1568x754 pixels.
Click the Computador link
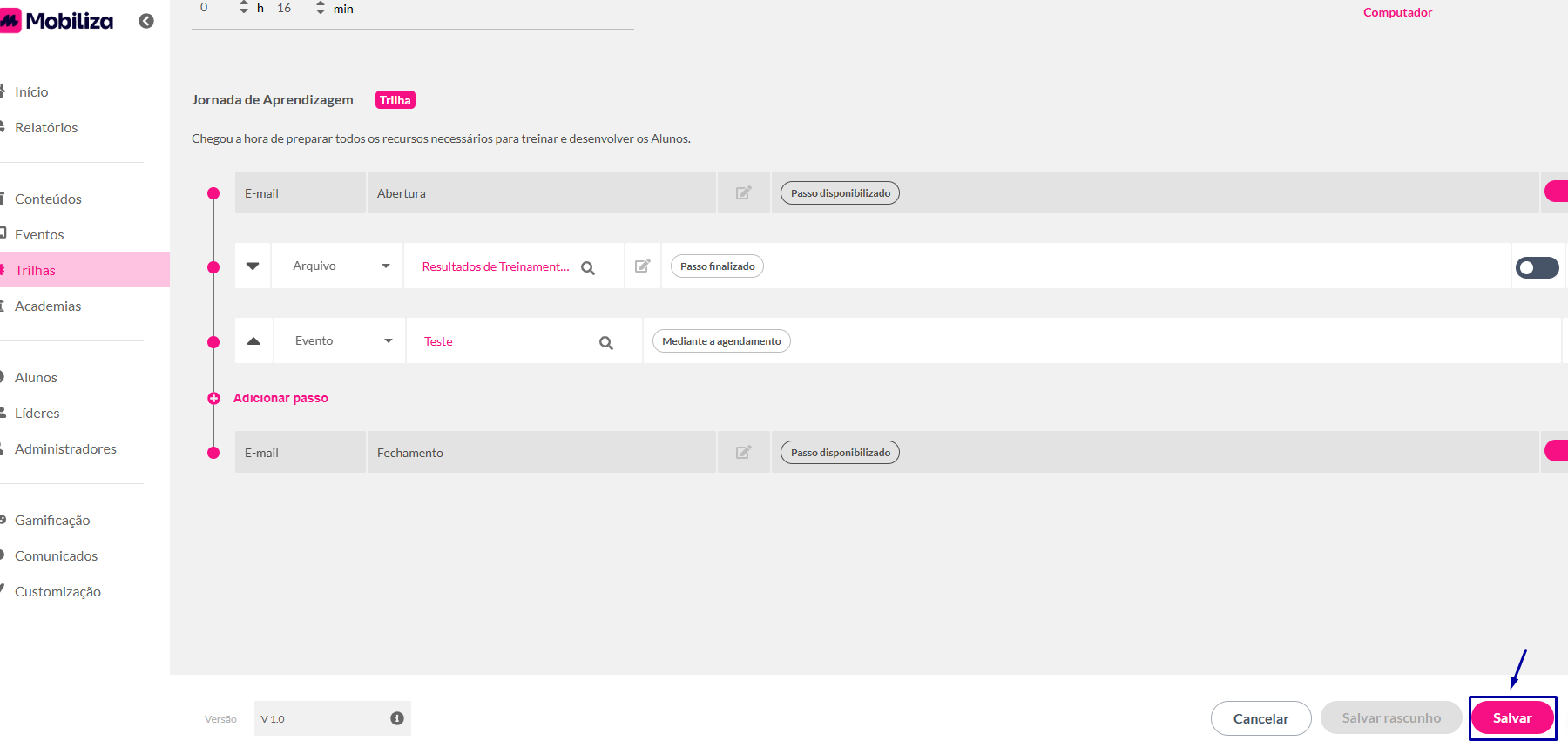pyautogui.click(x=1397, y=12)
